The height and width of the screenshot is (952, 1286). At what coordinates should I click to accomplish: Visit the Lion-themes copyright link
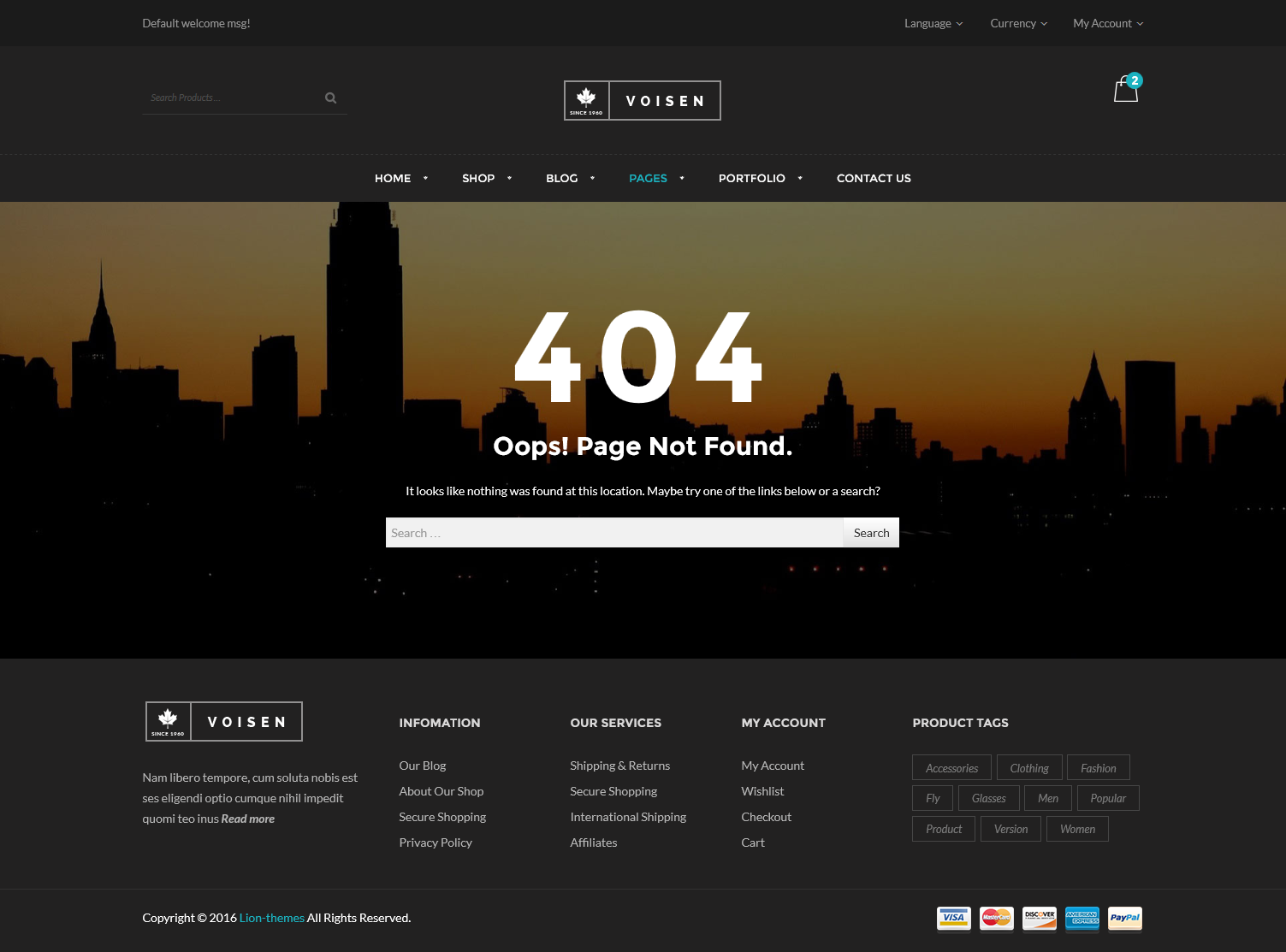point(272,918)
